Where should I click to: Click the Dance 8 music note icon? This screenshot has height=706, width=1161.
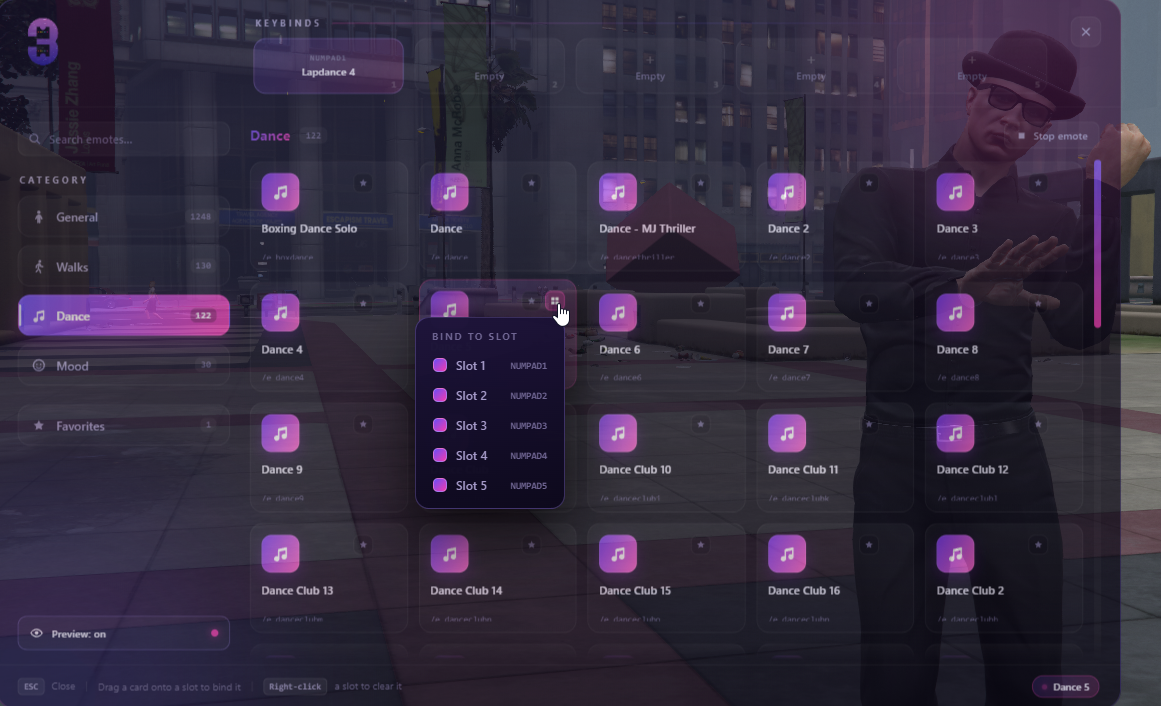click(955, 313)
